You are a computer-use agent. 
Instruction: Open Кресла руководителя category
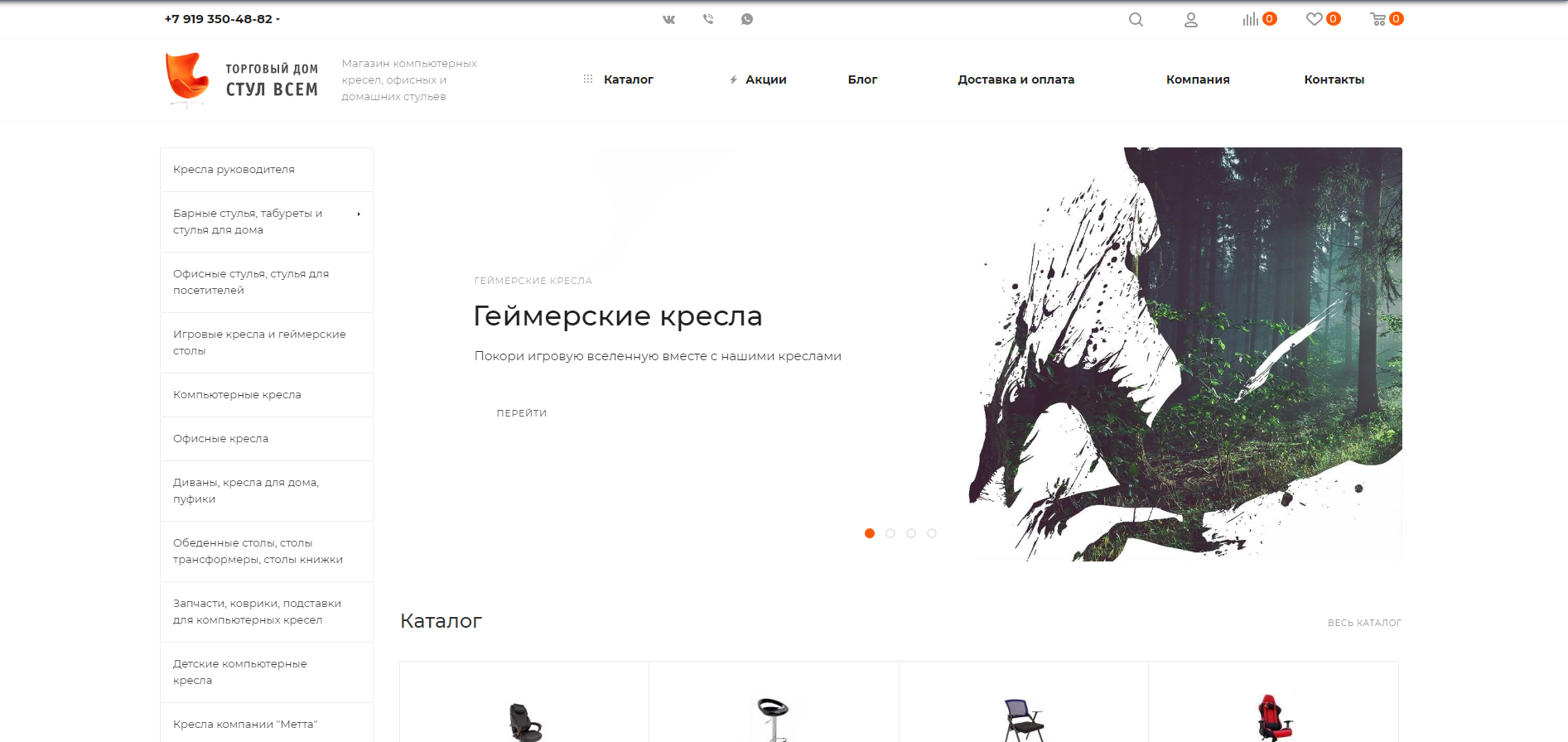pyautogui.click(x=267, y=170)
